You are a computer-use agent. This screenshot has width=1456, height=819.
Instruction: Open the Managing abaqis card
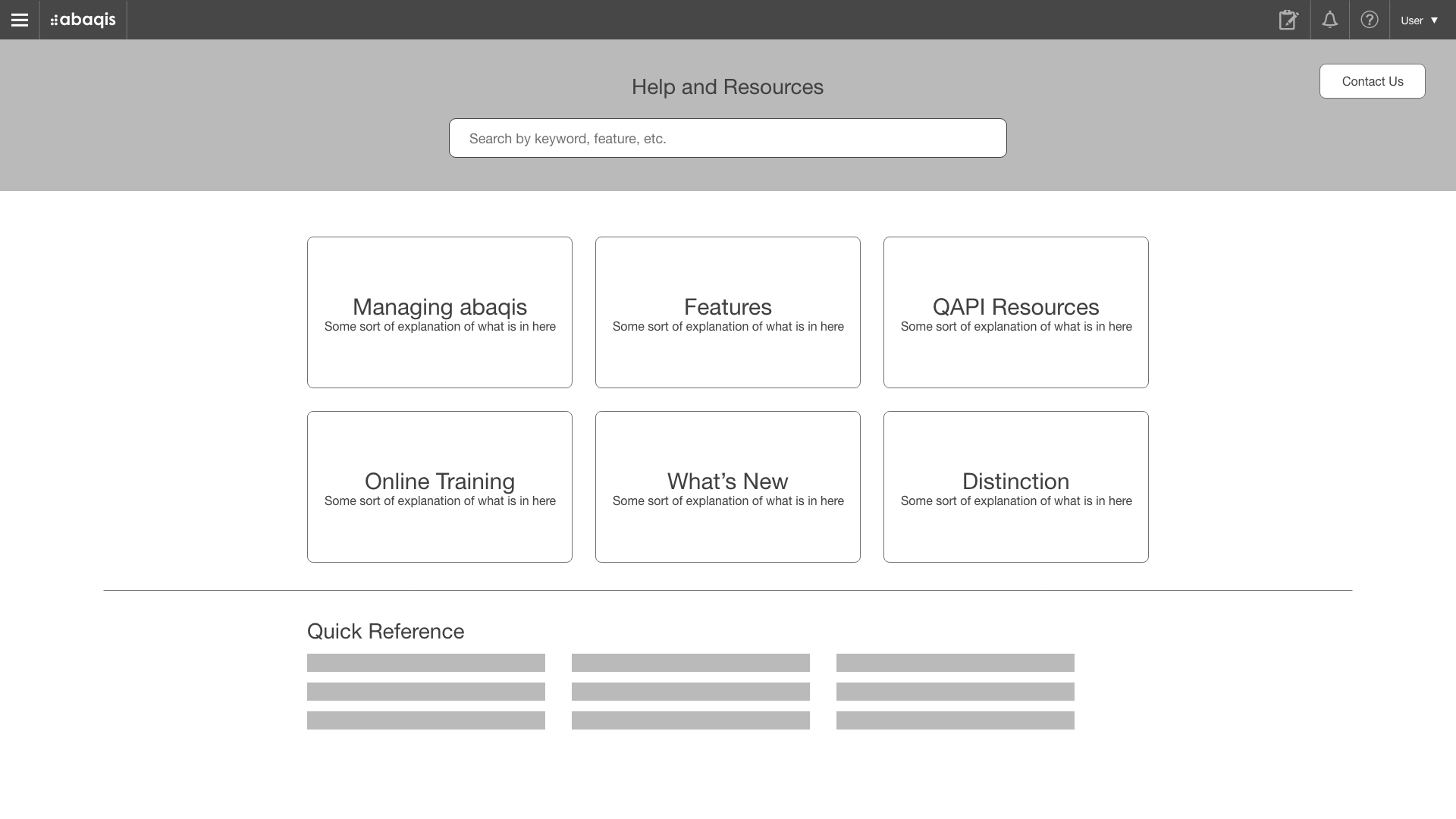(440, 312)
